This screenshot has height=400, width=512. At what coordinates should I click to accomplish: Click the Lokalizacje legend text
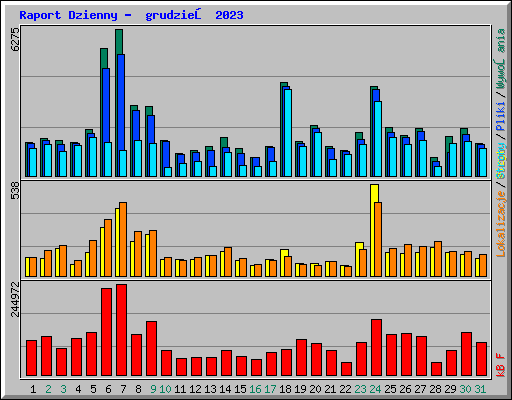tap(501, 223)
